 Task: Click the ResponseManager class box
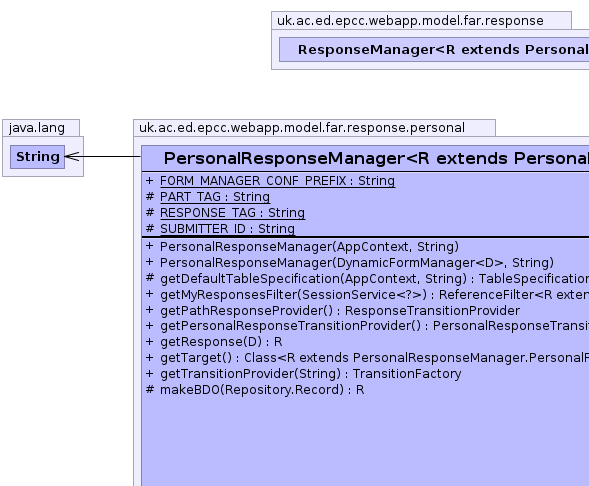pyautogui.click(x=434, y=50)
